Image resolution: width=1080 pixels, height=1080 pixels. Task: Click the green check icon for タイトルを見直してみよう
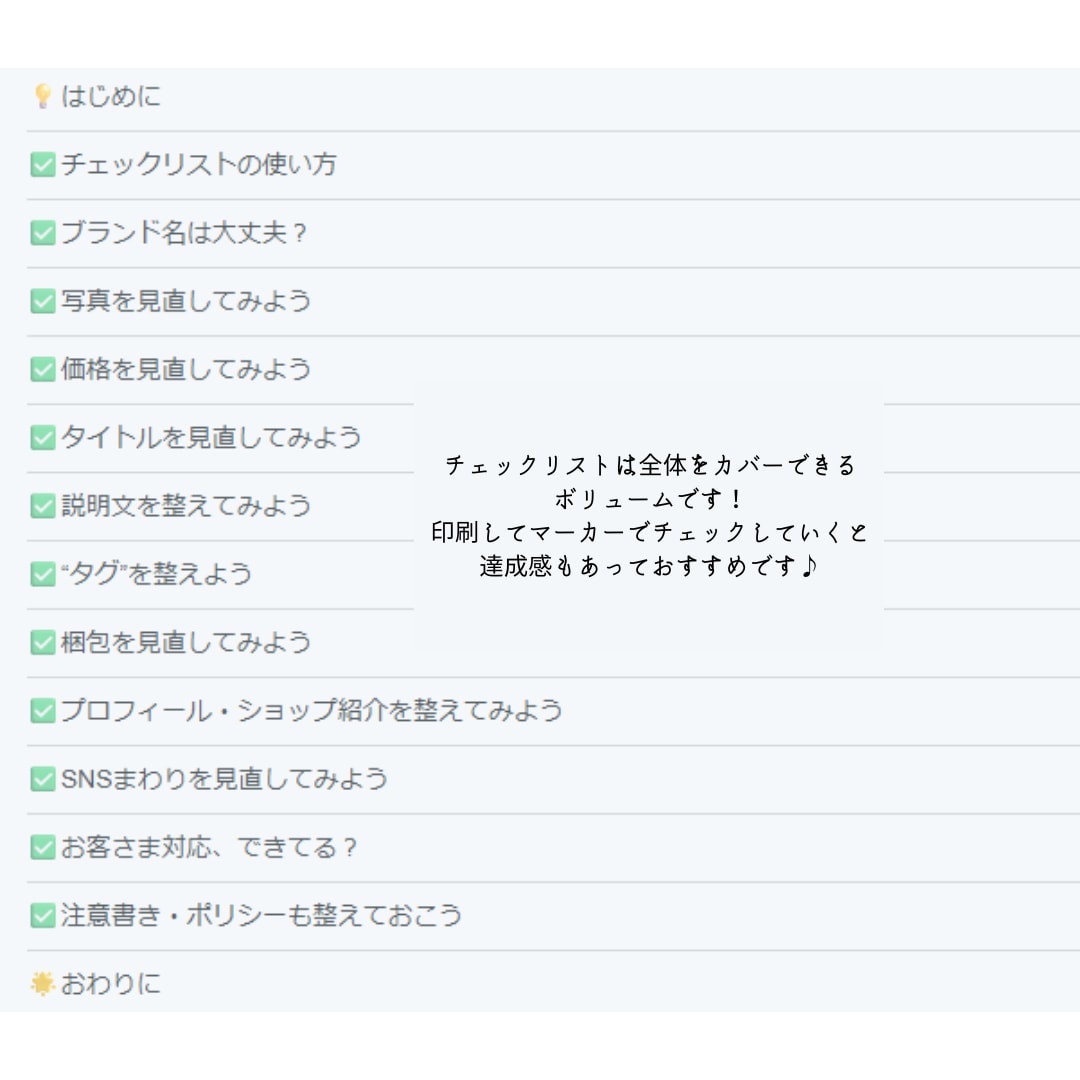pos(43,437)
